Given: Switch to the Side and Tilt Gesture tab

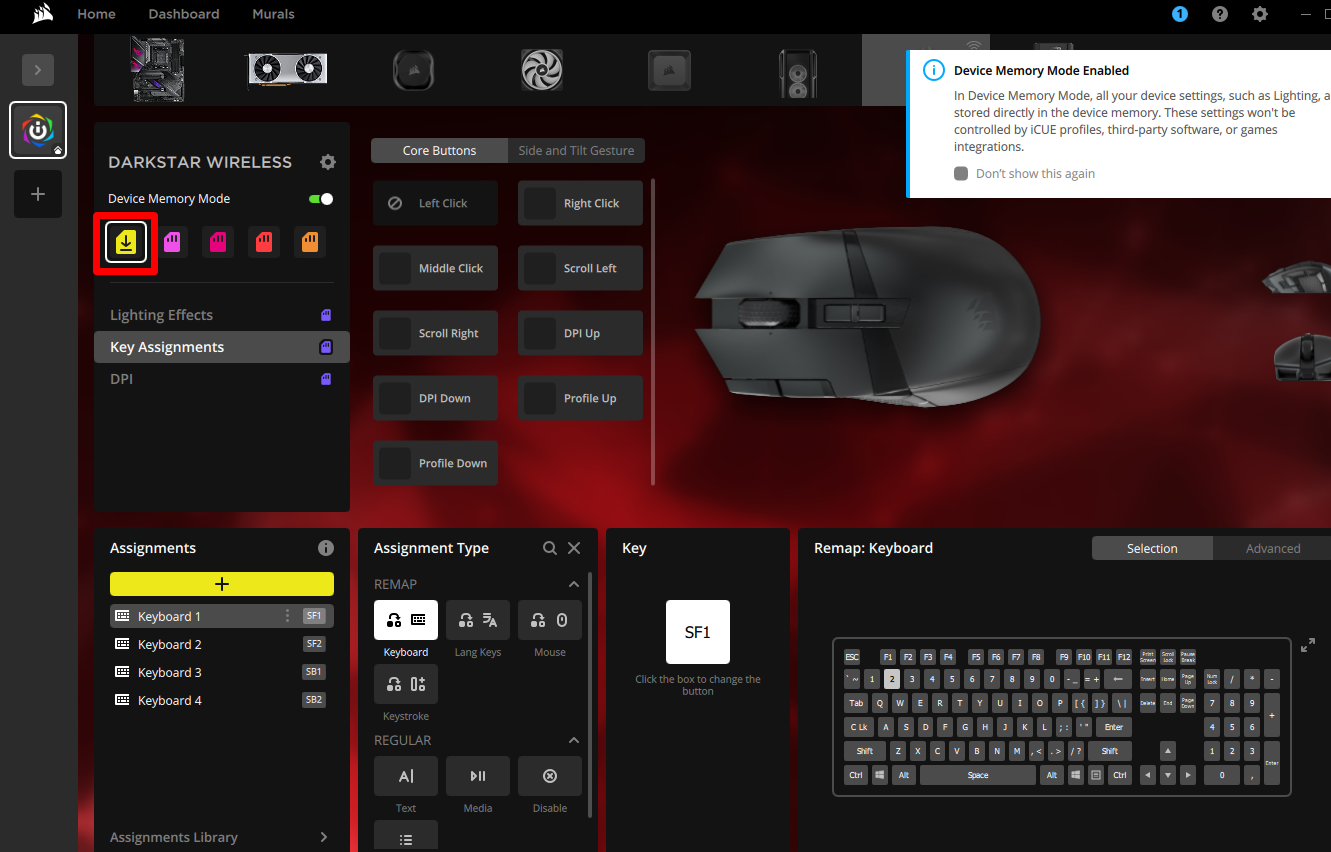Looking at the screenshot, I should pos(574,150).
